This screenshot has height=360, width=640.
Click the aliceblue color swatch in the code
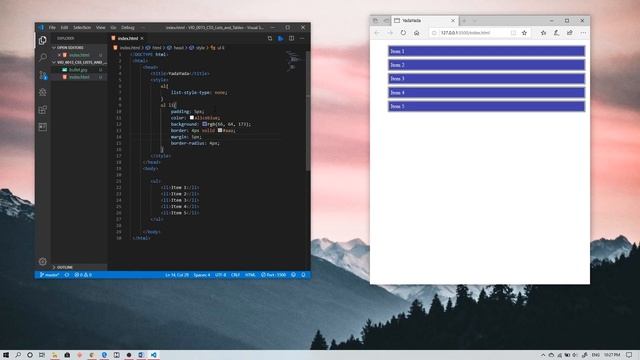coord(191,118)
